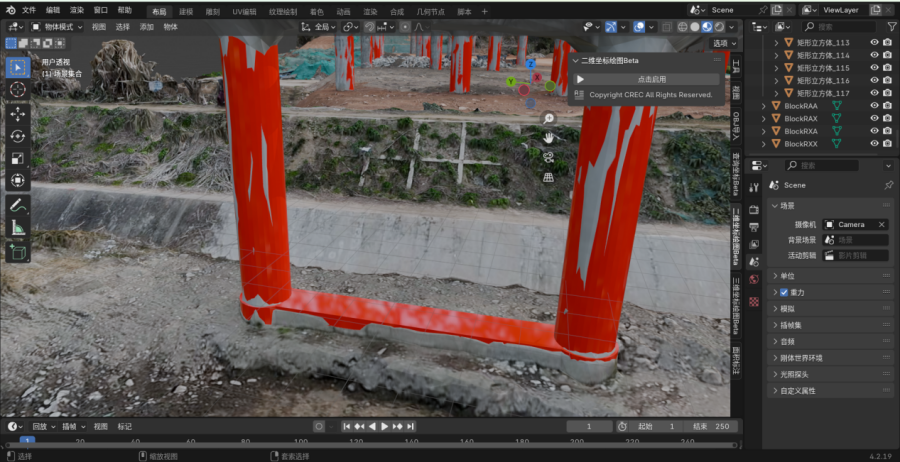Select the Measure tool
The image size is (900, 462).
(x=18, y=228)
